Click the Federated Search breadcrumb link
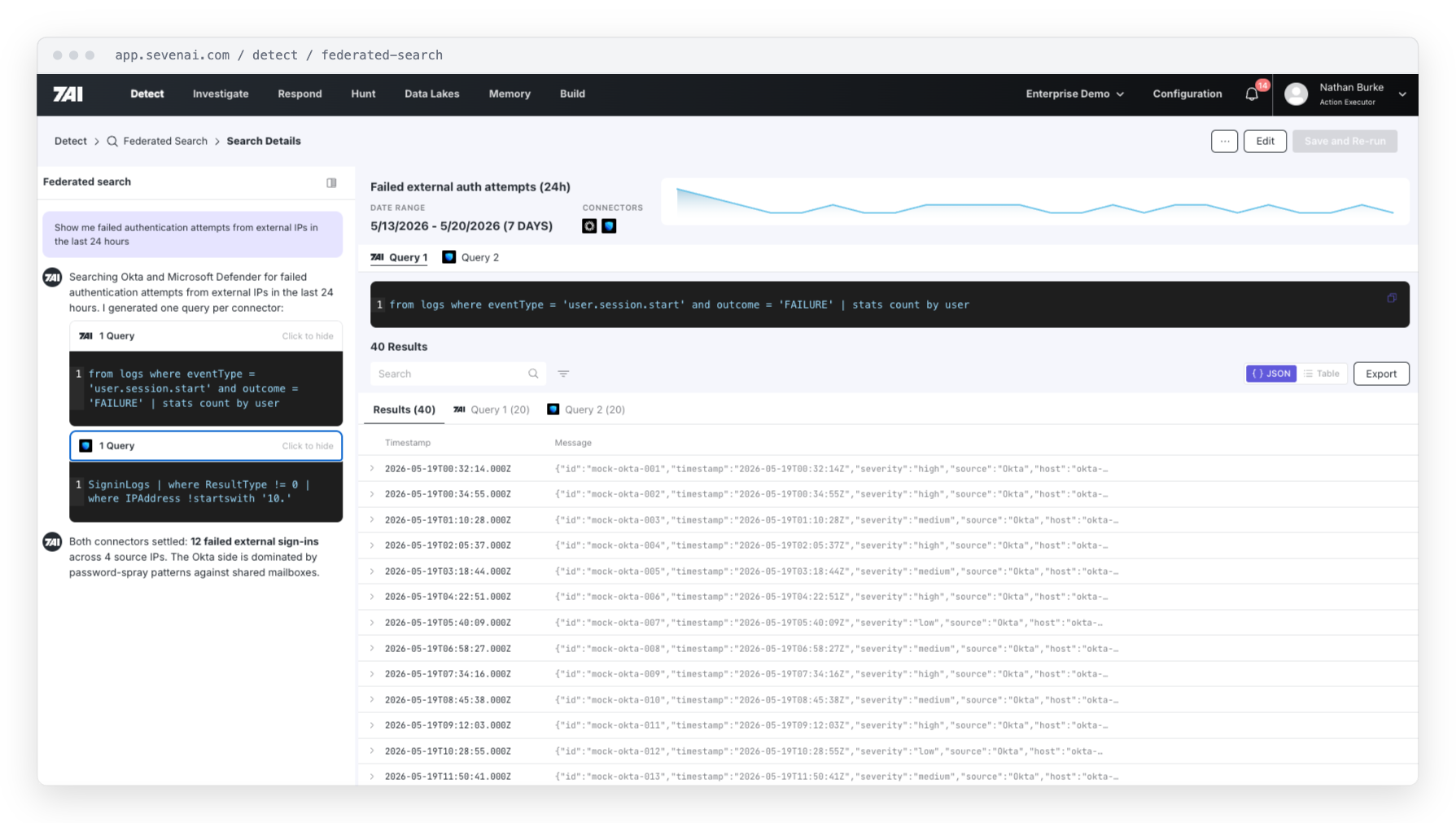 (165, 142)
